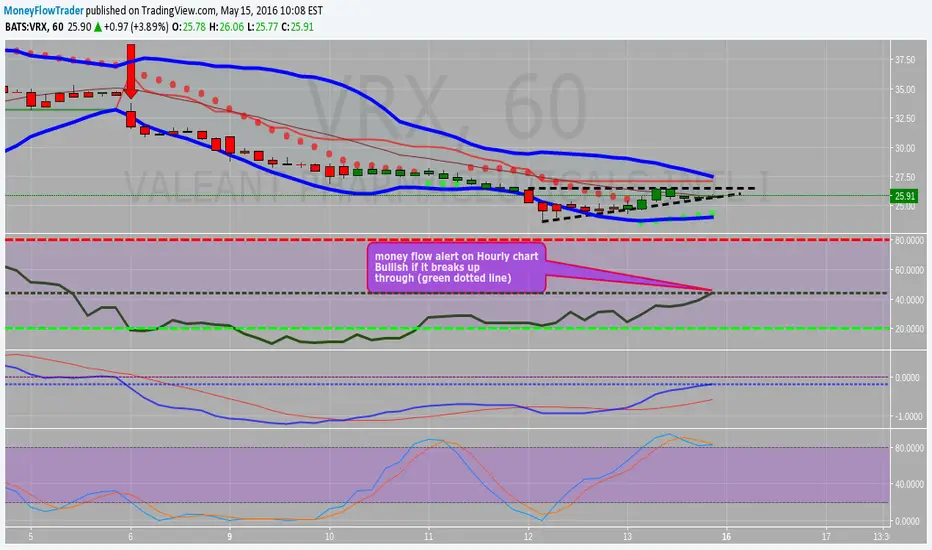
Task: Click the date label 17 on time axis
Action: click(x=826, y=536)
